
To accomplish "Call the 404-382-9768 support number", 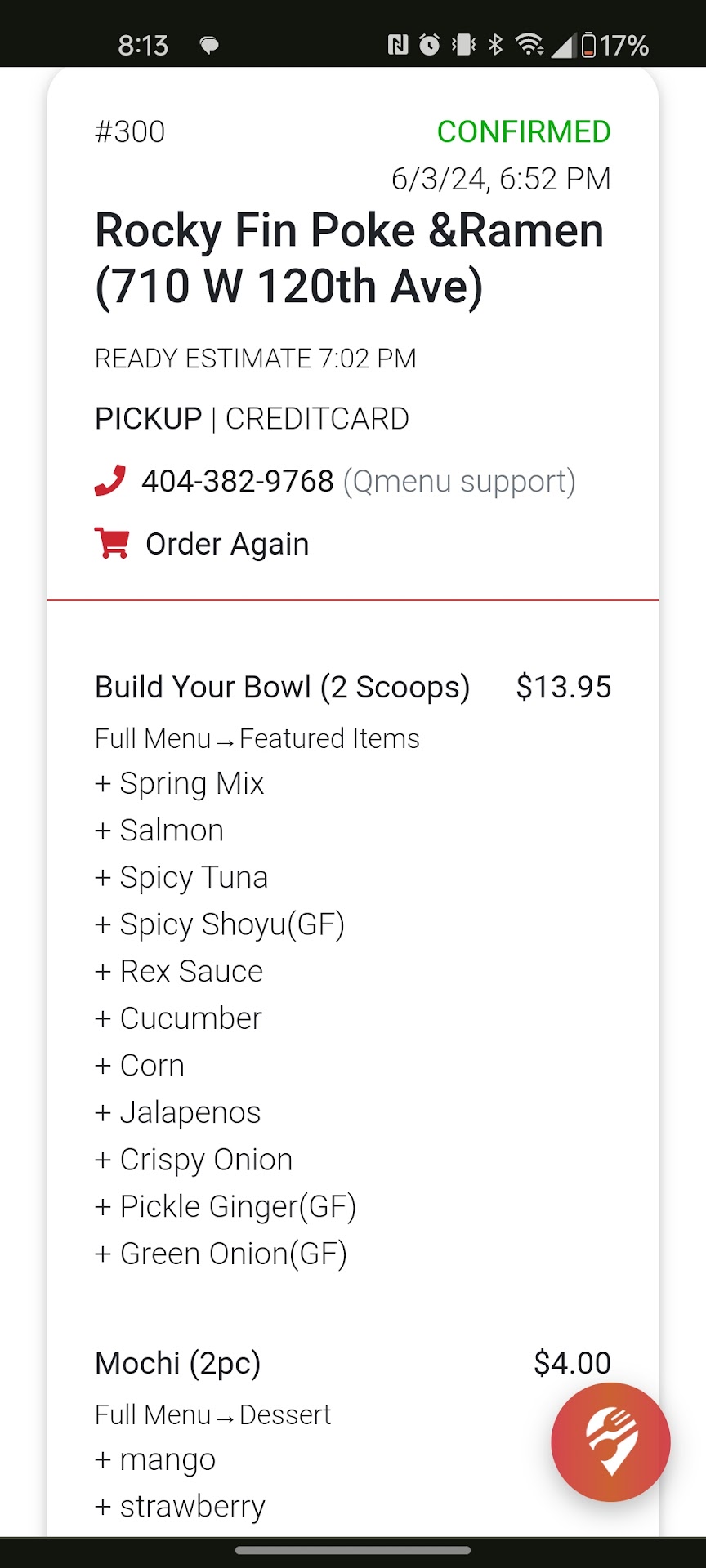I will click(238, 482).
